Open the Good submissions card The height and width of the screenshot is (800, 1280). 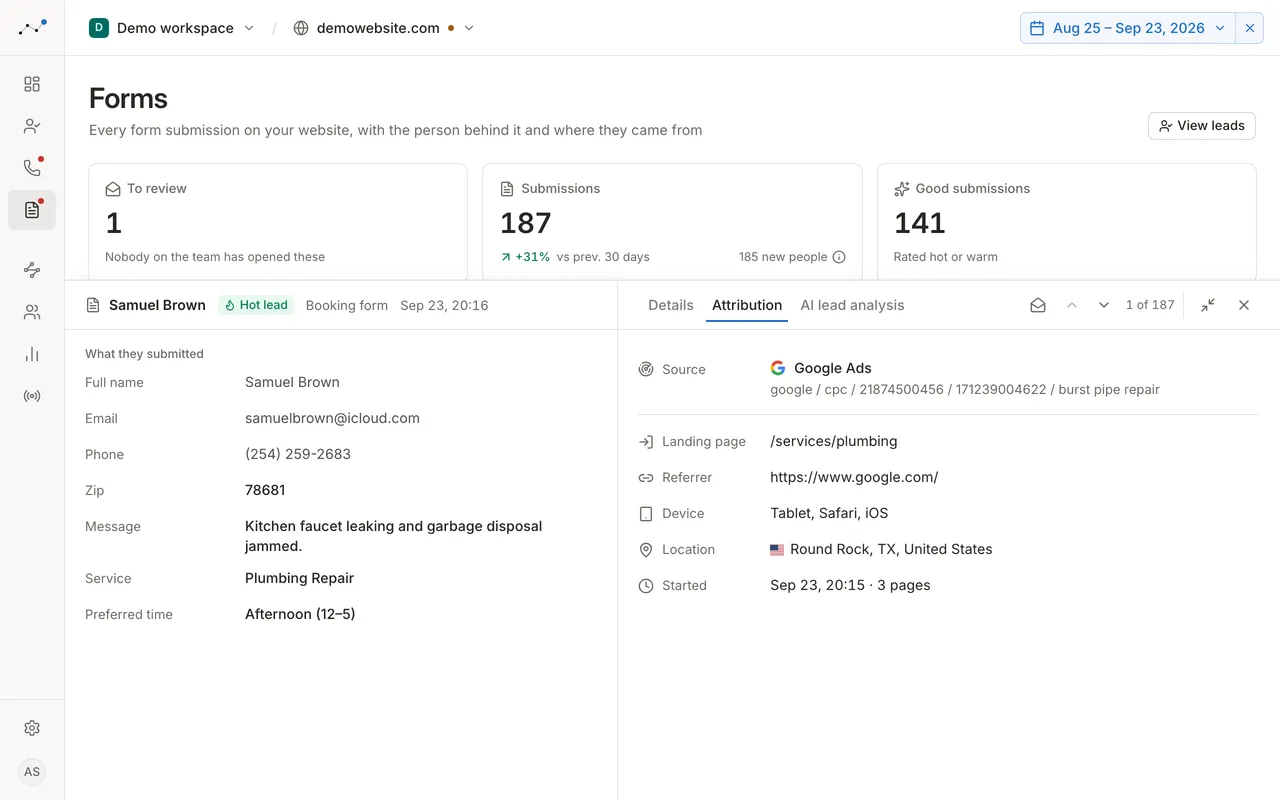(1067, 222)
